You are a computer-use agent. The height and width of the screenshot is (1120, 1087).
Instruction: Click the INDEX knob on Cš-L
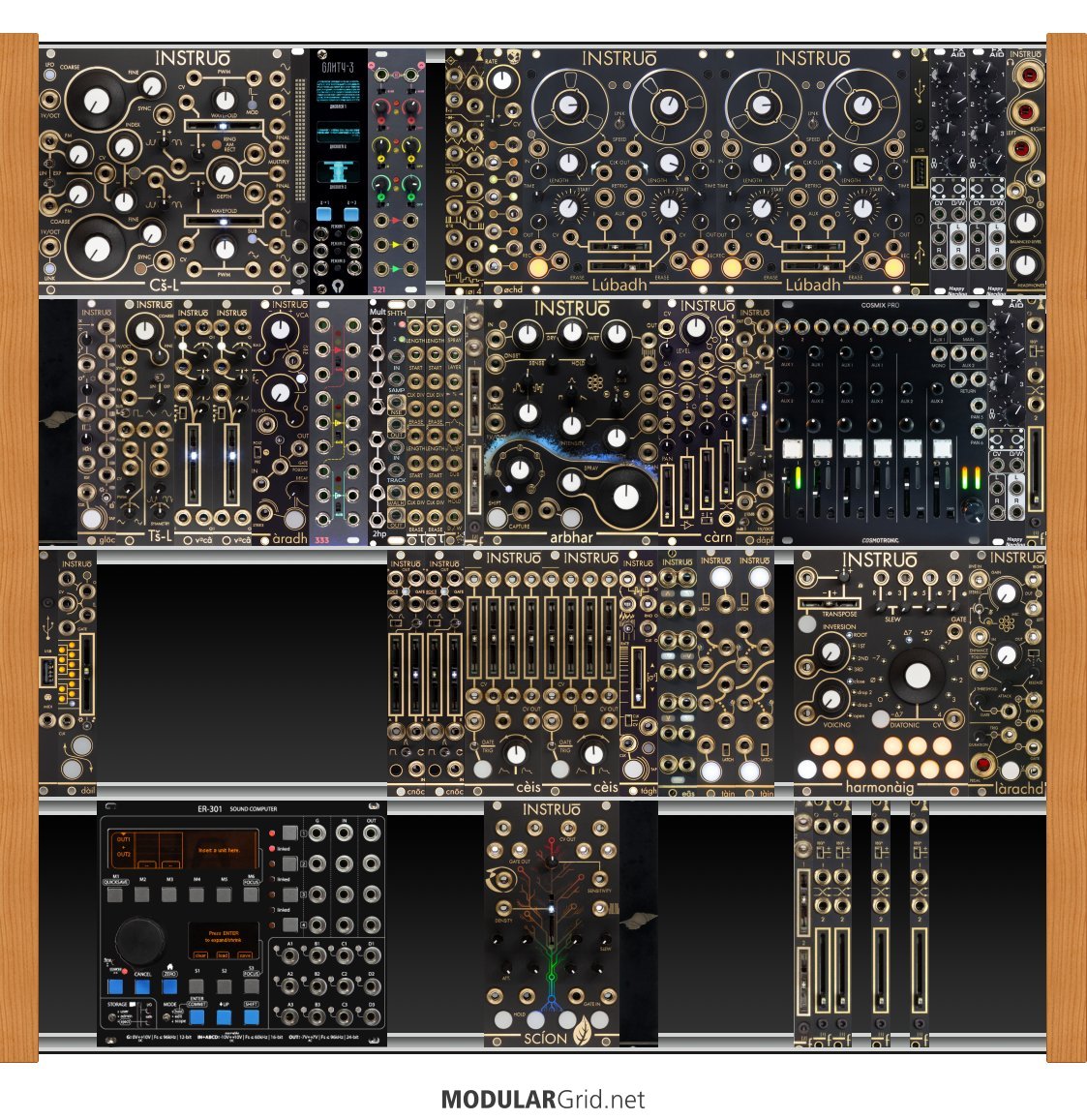[124, 148]
